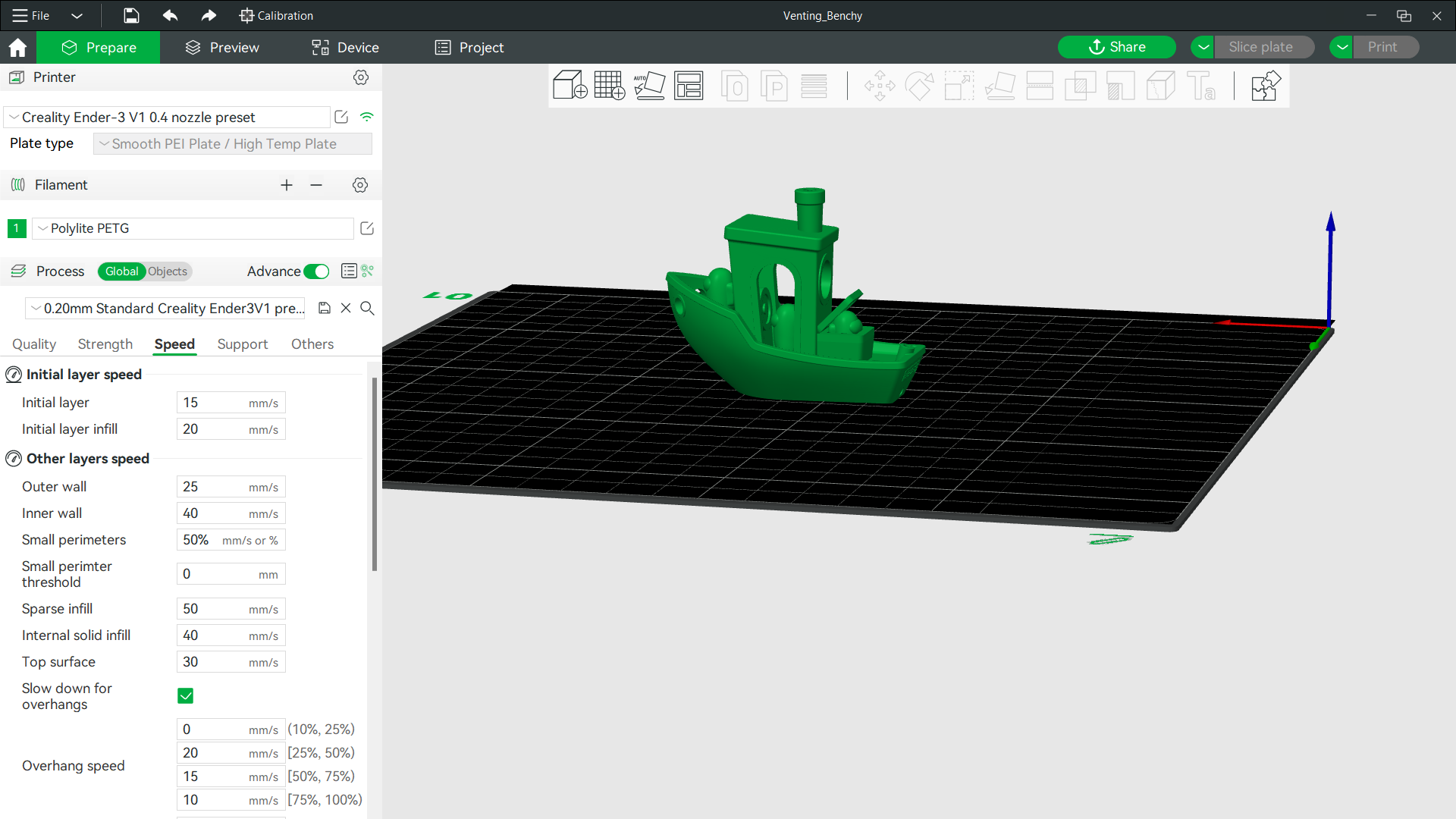Add a filament with plus icon
The width and height of the screenshot is (1456, 819).
[287, 185]
